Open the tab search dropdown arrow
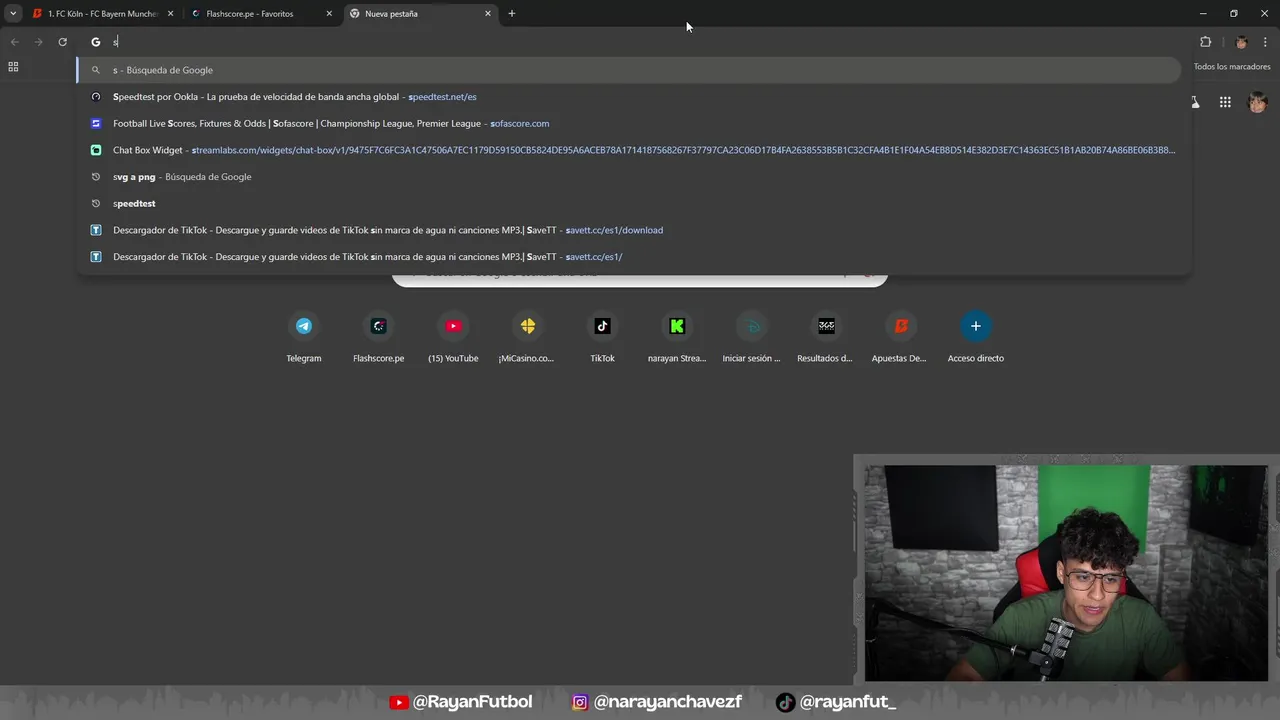The image size is (1280, 720). 13,14
